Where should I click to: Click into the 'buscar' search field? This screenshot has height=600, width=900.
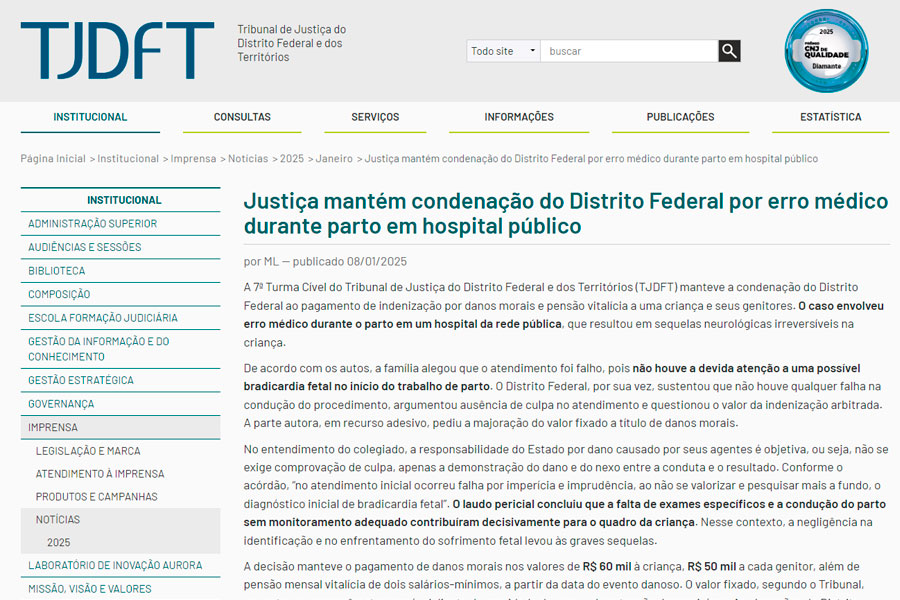click(628, 51)
